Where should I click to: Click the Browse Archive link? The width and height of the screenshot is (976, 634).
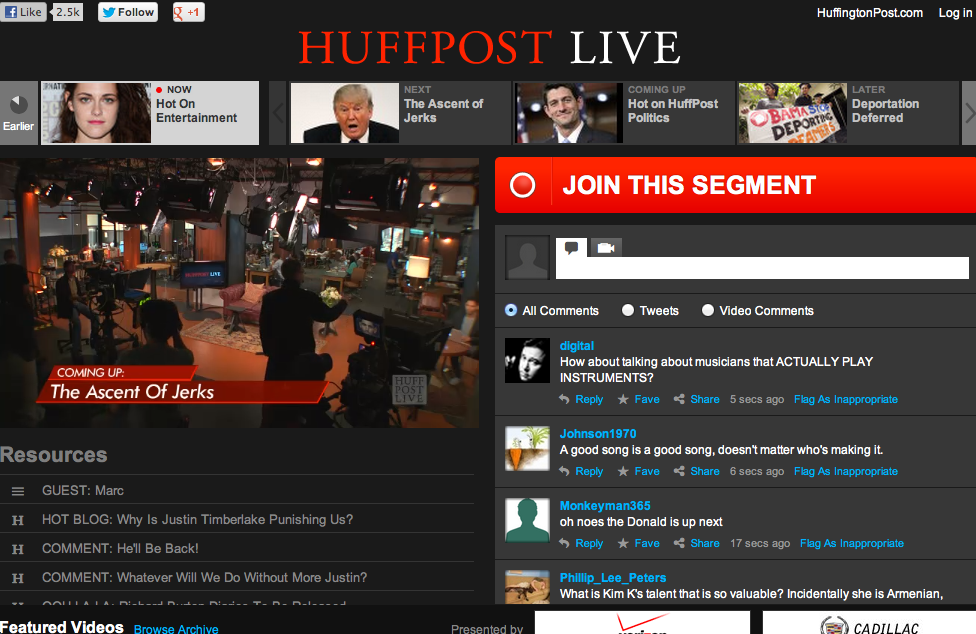point(176,628)
